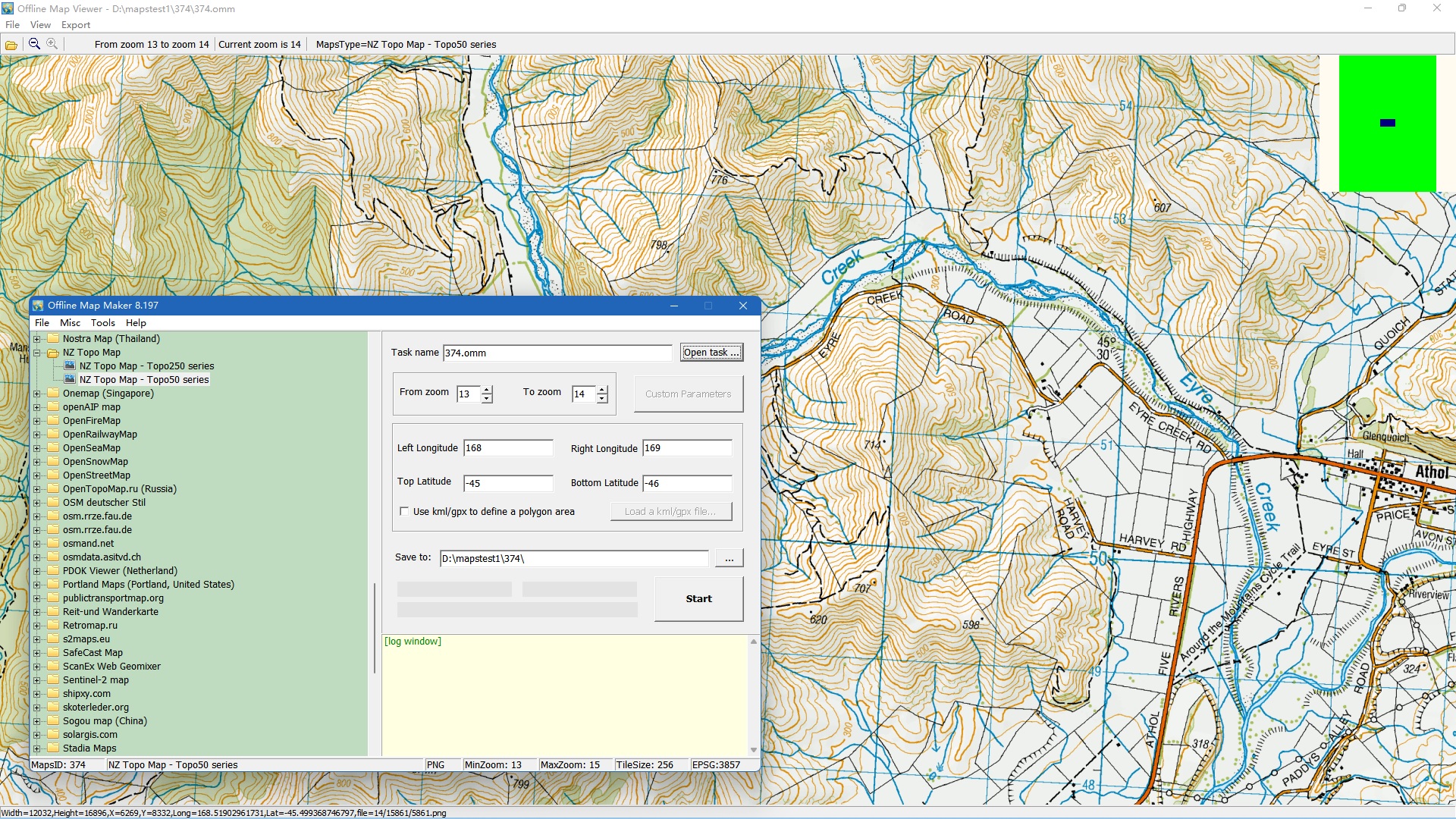Screen dimensions: 1456x819
Task: Expand the Onemap (Singapore) tree node
Action: pos(36,394)
